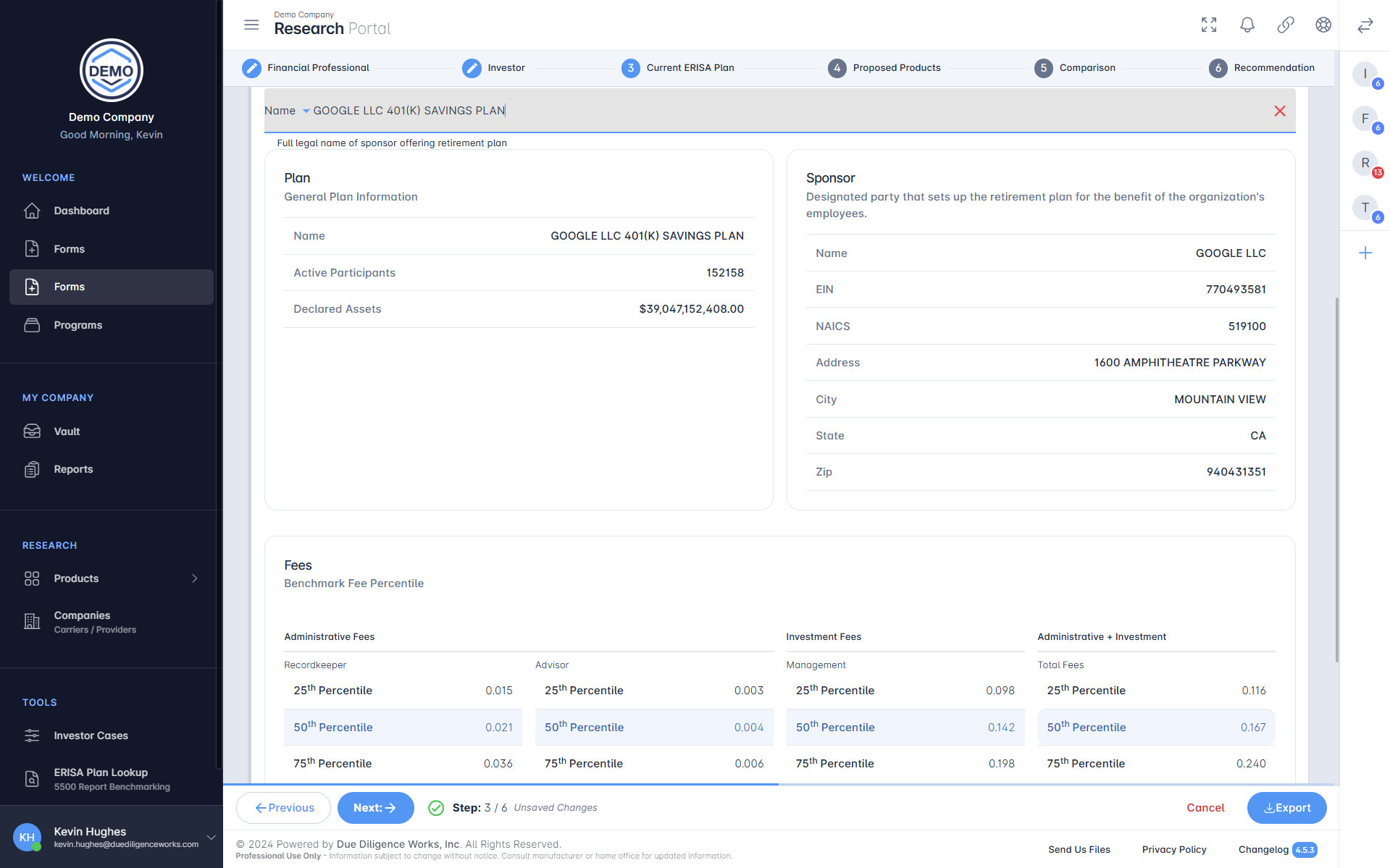
Task: Click the DEMO company logo
Action: [x=112, y=70]
